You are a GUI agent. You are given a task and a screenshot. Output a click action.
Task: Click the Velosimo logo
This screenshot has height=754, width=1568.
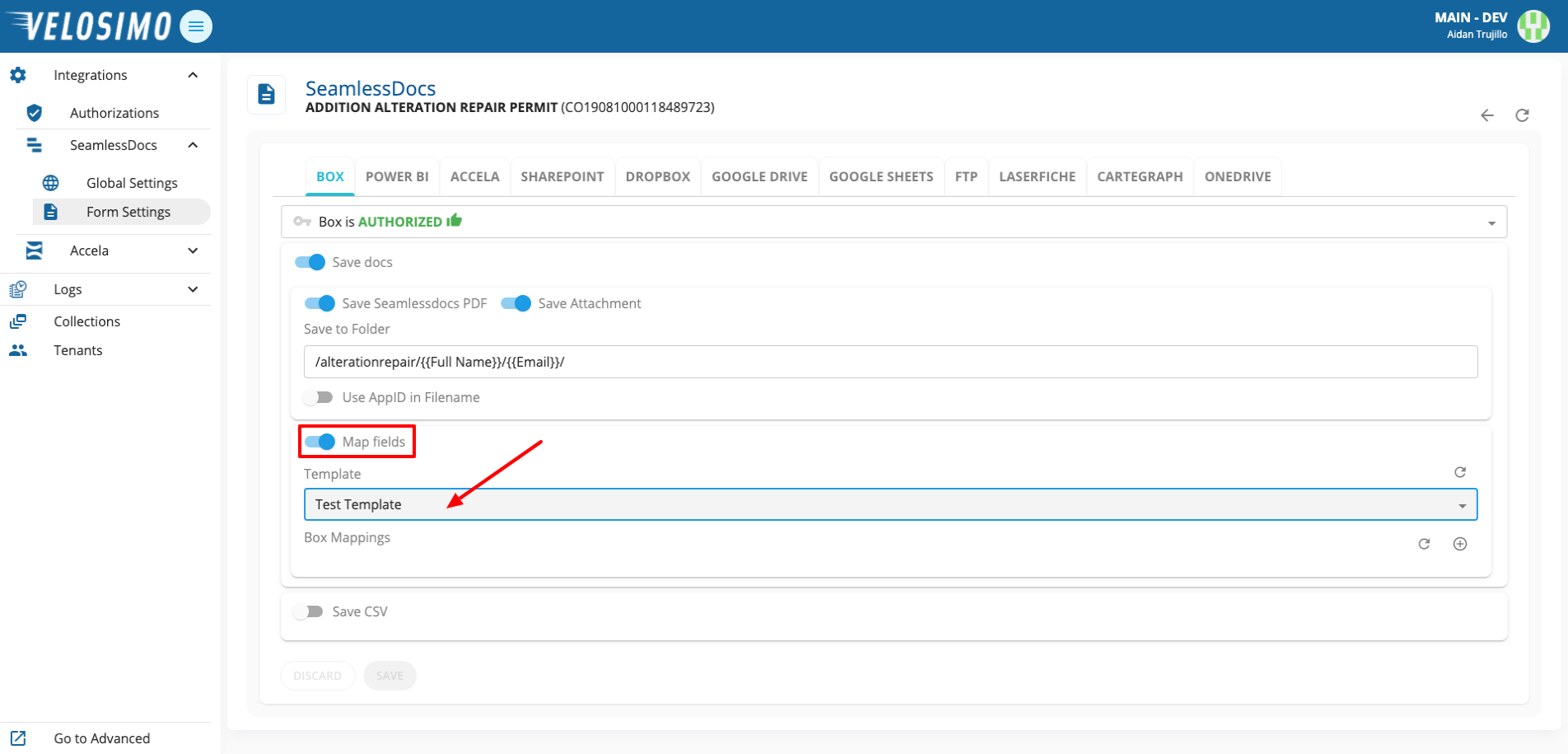click(x=88, y=26)
